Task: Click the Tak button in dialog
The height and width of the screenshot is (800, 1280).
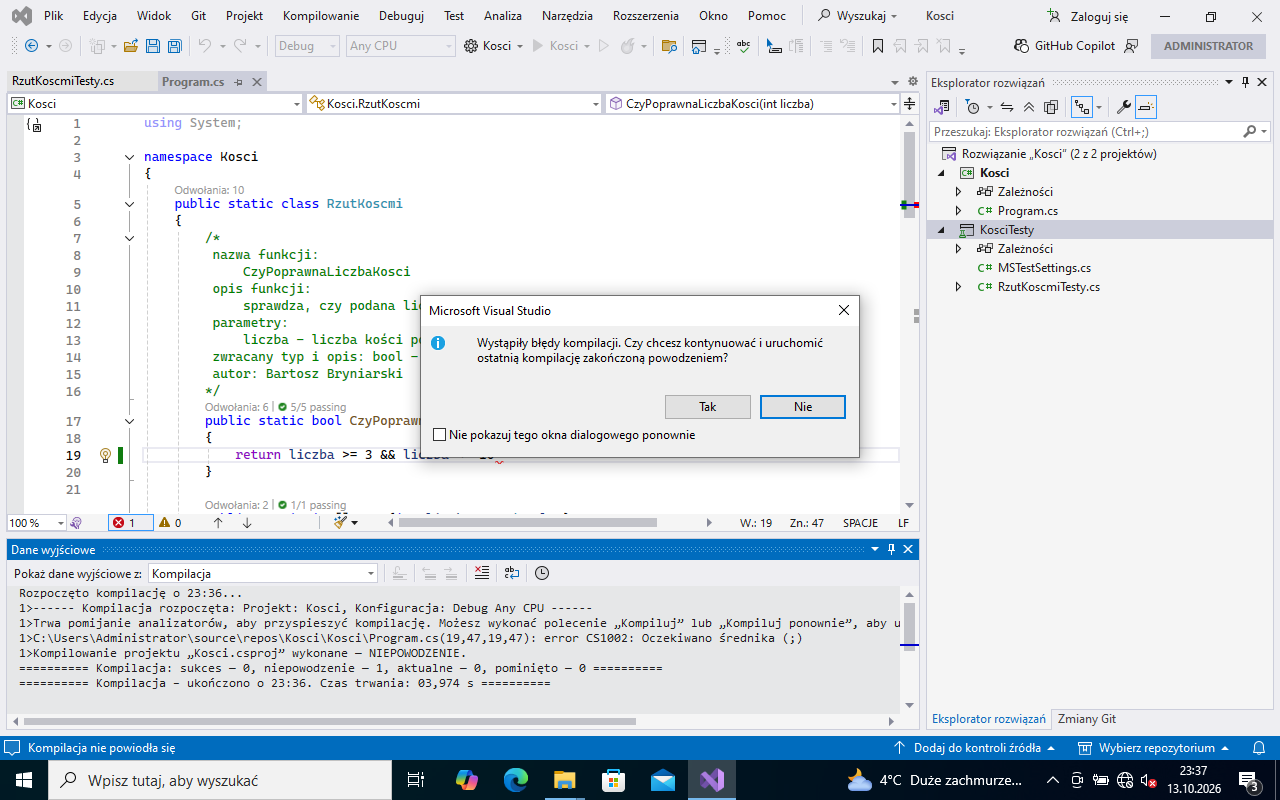Action: point(708,407)
